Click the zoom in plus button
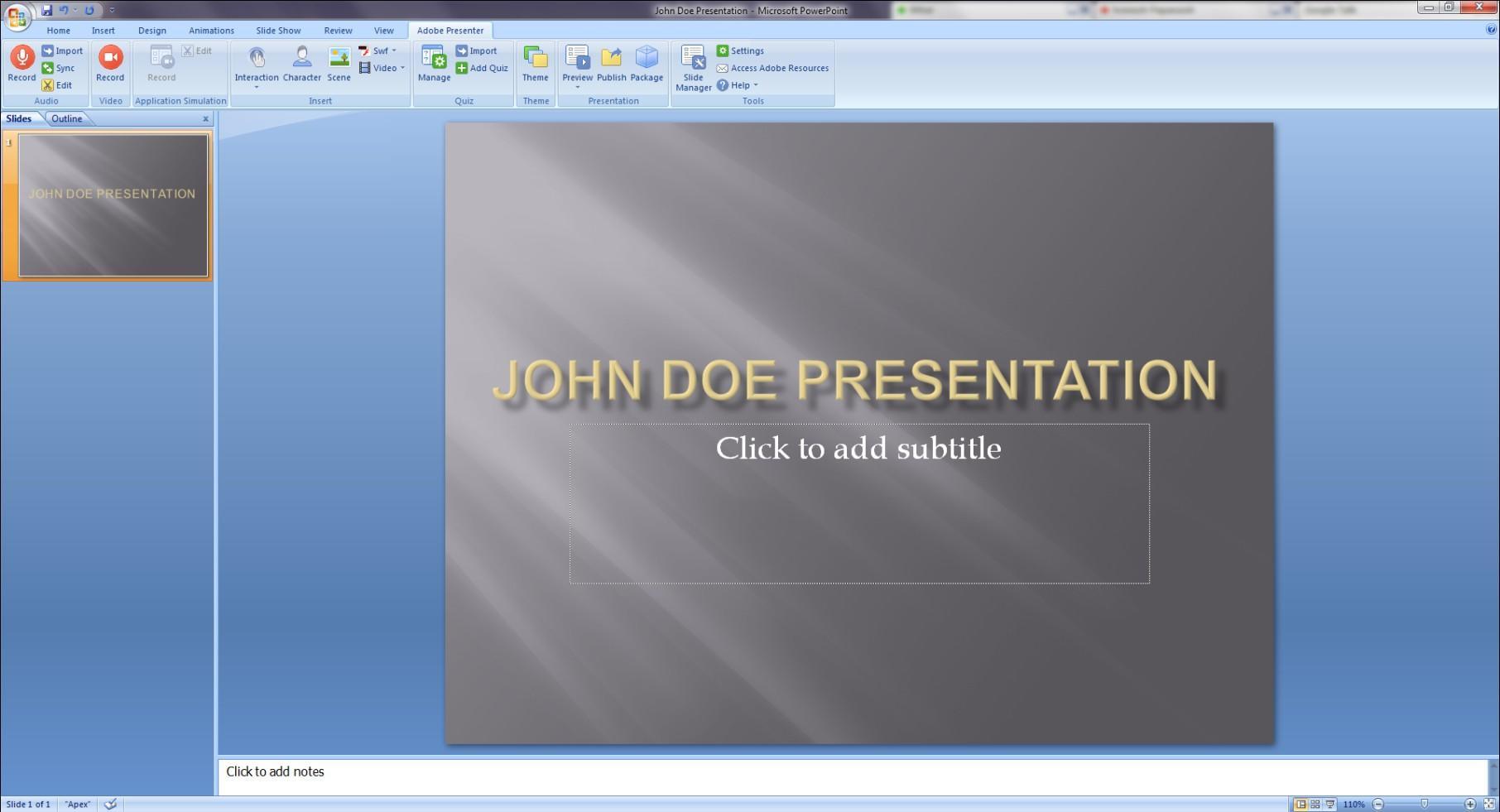Screen dimensions: 1500x812 [1470, 804]
